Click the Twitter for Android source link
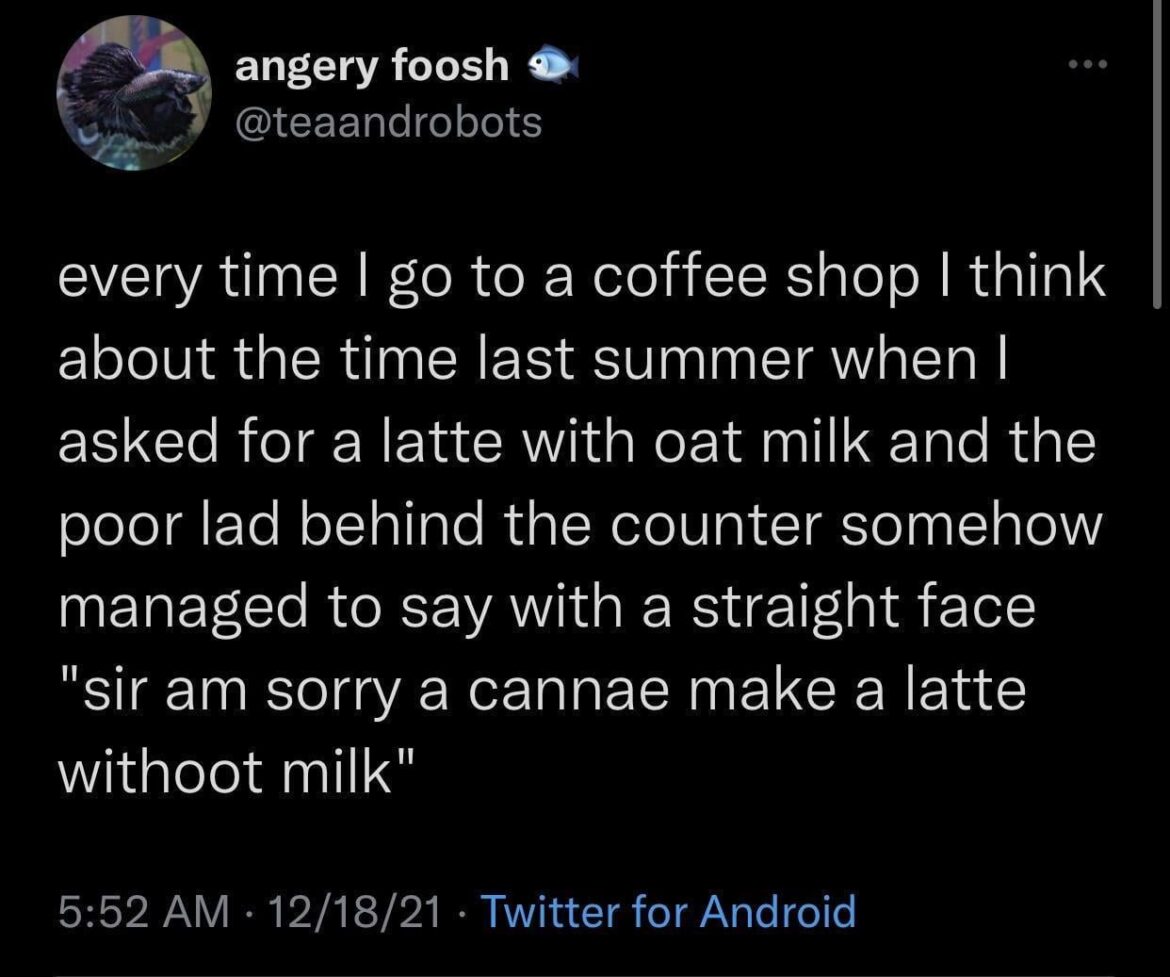 tap(667, 911)
